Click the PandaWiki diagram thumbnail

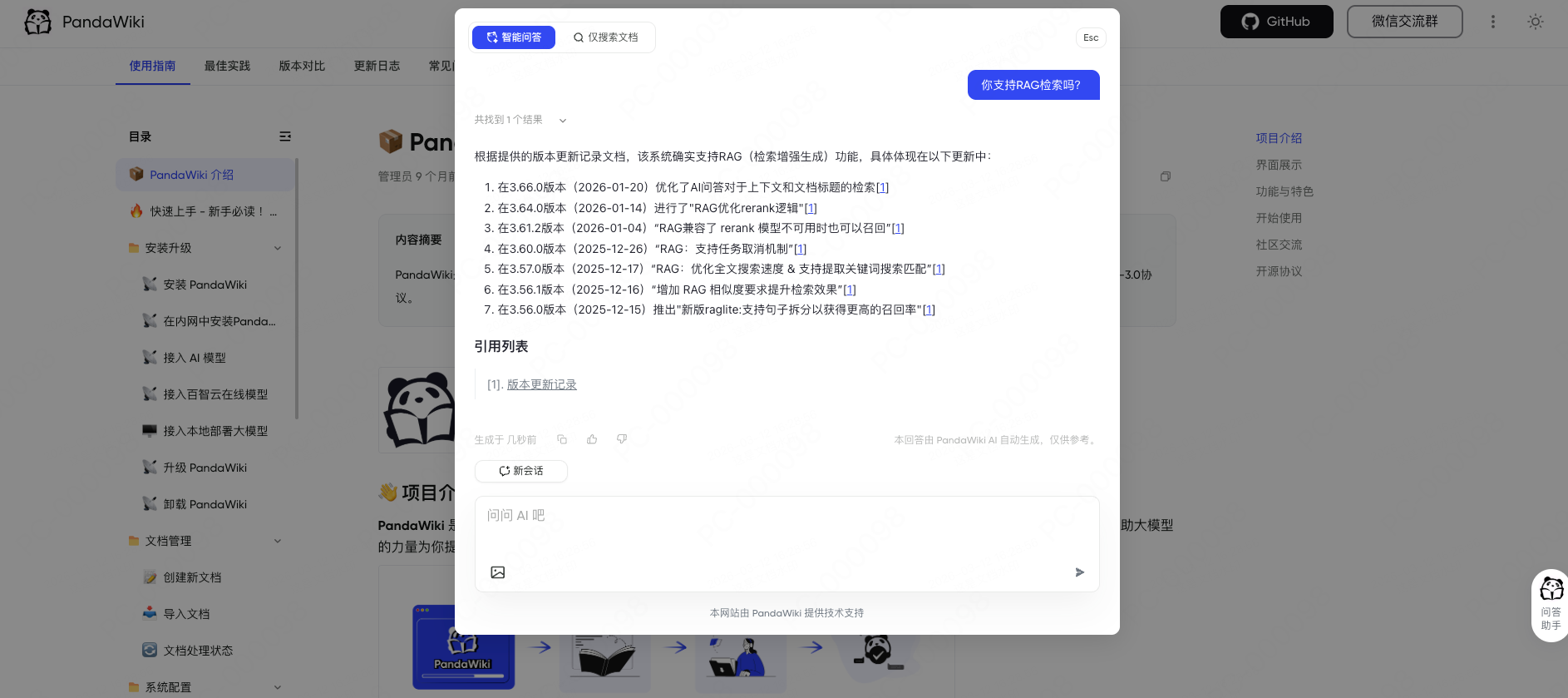(464, 647)
